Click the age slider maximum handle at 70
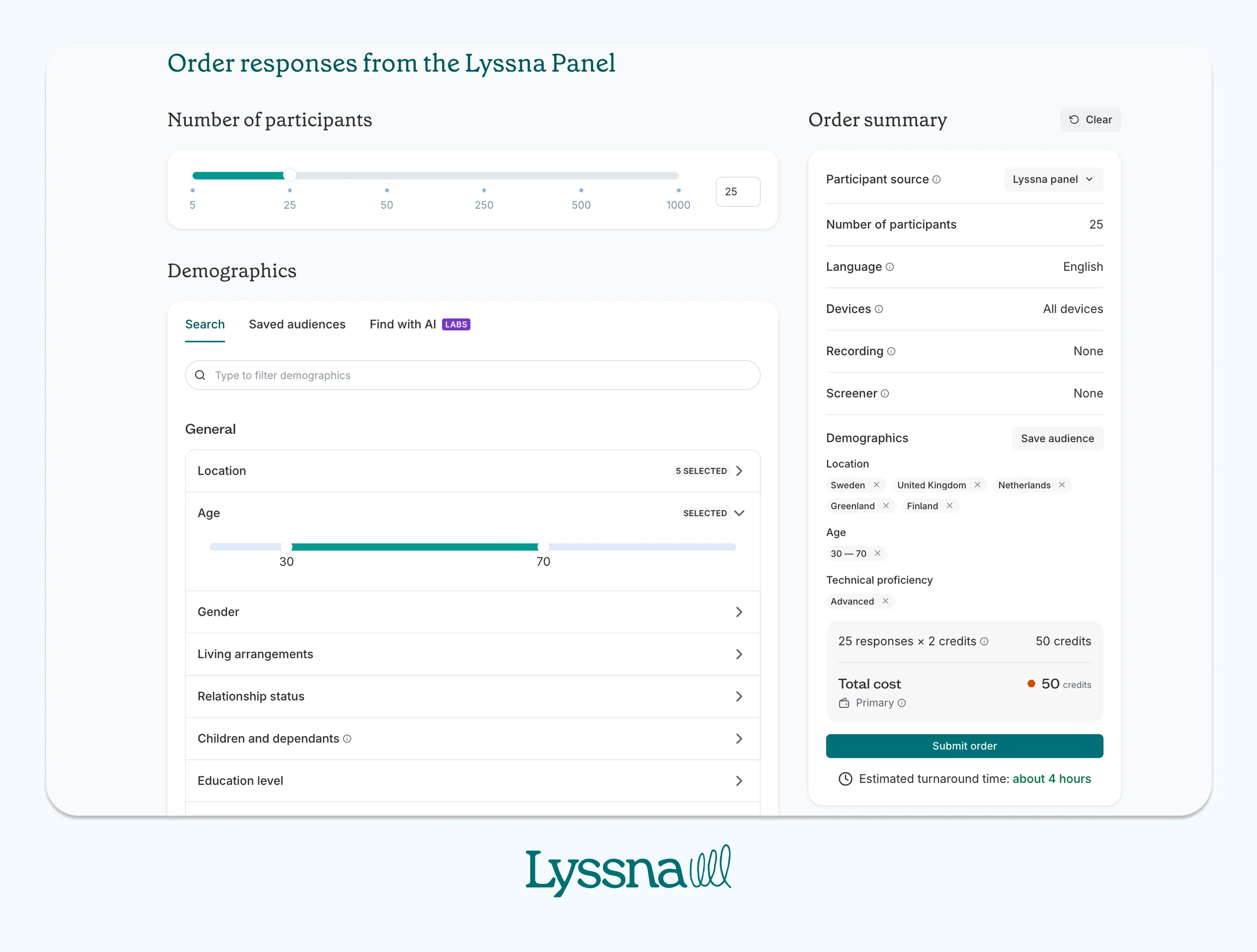 point(543,547)
